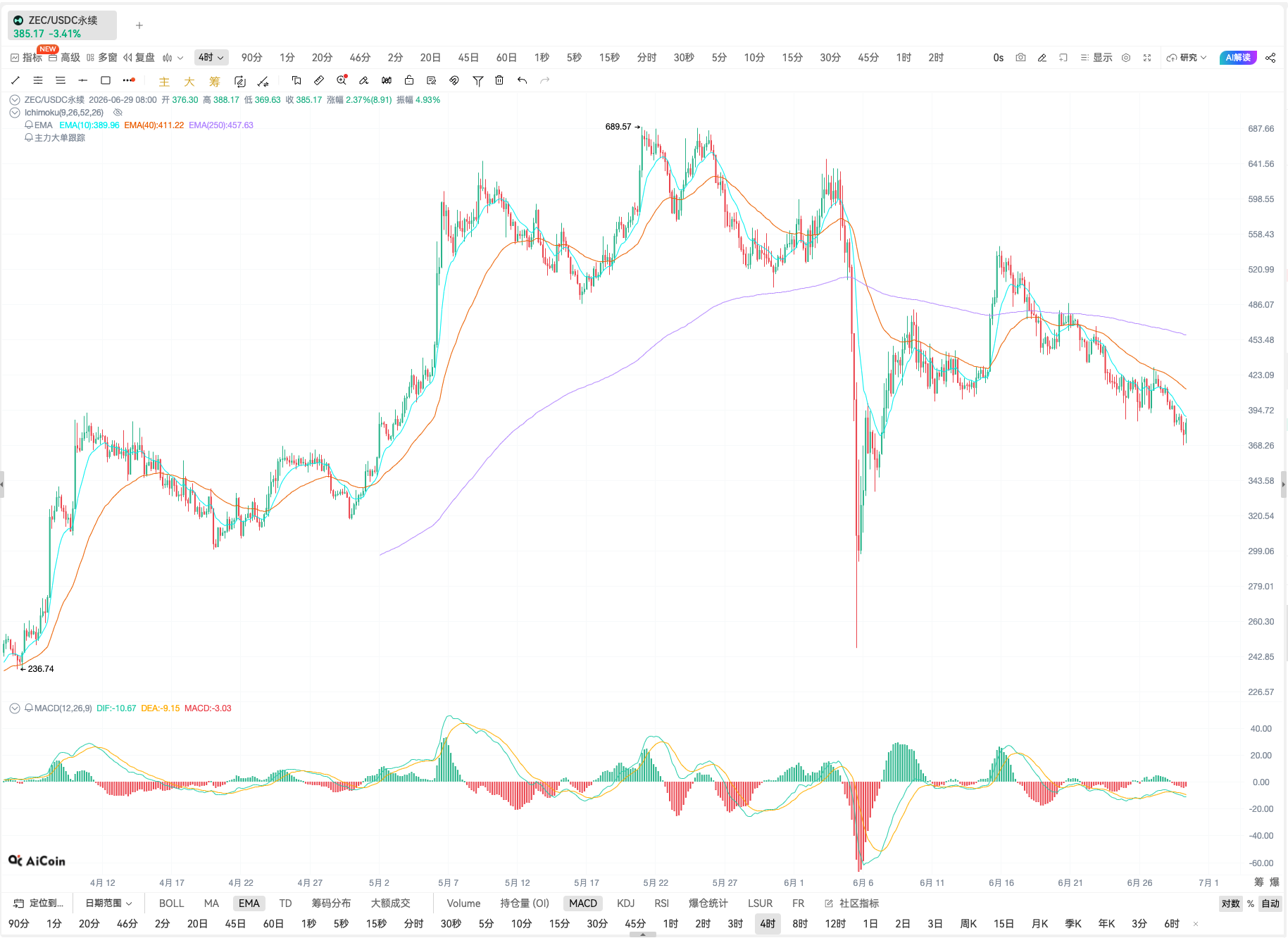Close the bottom timeframe bar with ×
Image resolution: width=1288 pixels, height=938 pixels.
click(x=1196, y=924)
